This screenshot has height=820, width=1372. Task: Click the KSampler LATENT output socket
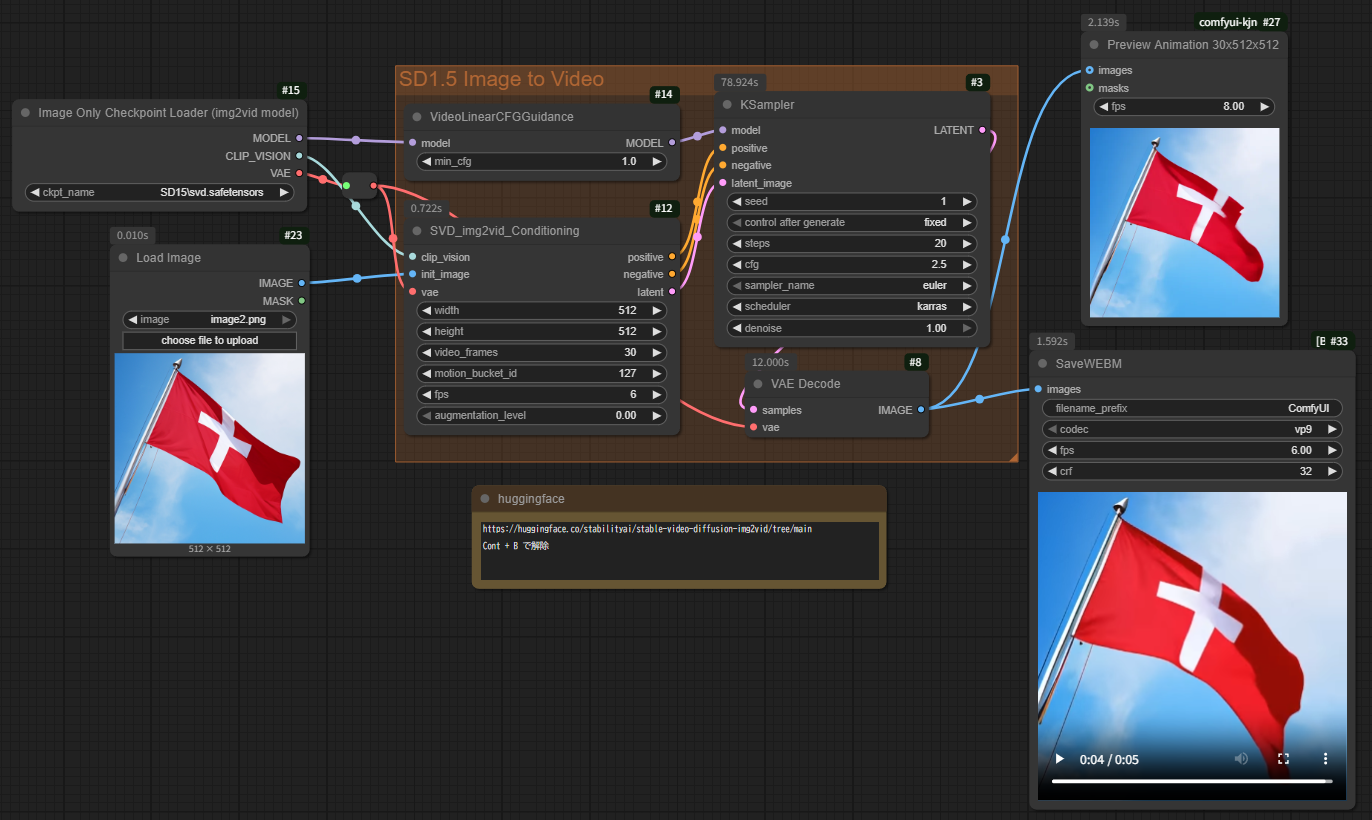[983, 131]
